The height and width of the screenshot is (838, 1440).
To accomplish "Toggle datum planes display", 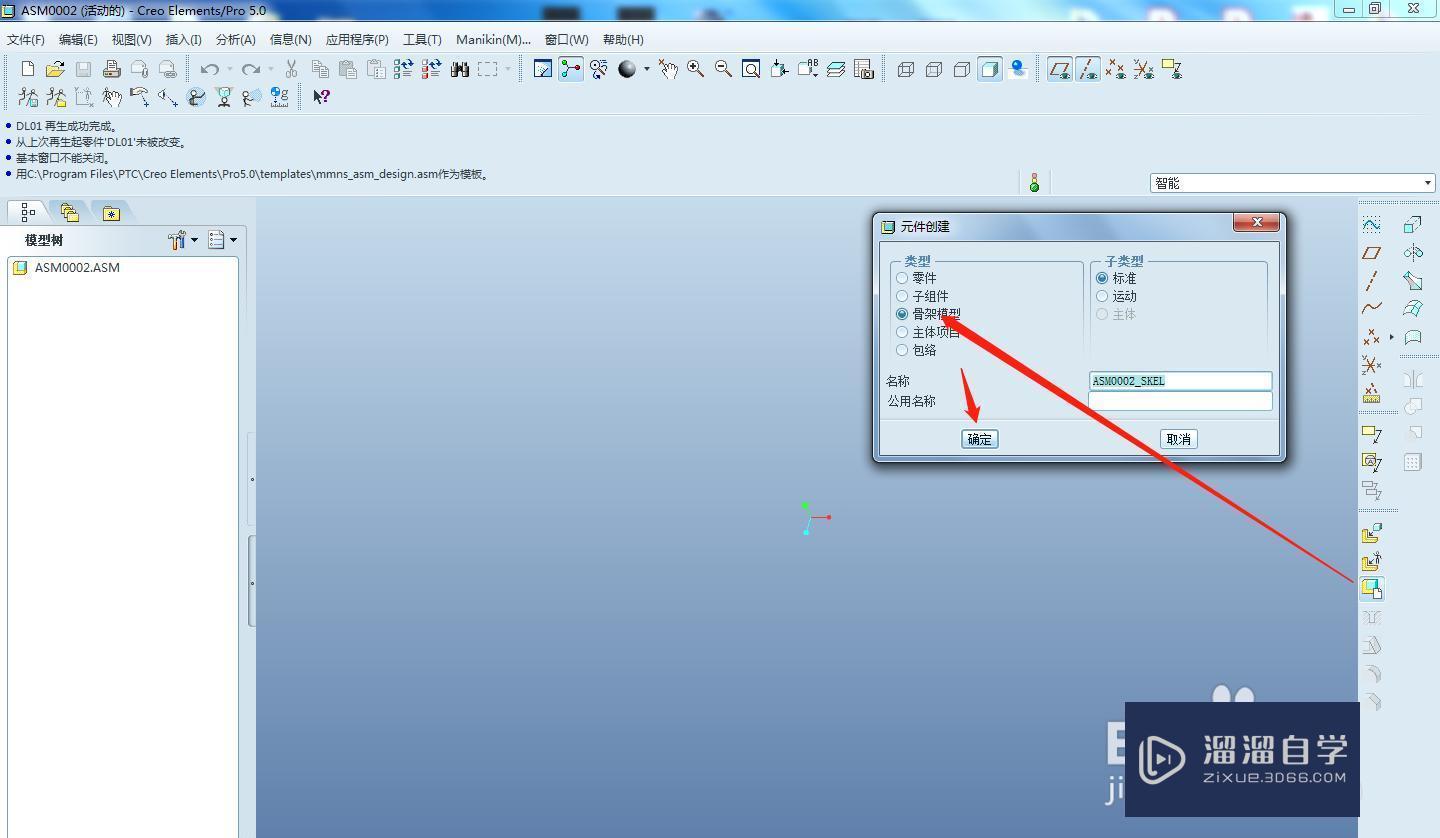I will pyautogui.click(x=1060, y=69).
